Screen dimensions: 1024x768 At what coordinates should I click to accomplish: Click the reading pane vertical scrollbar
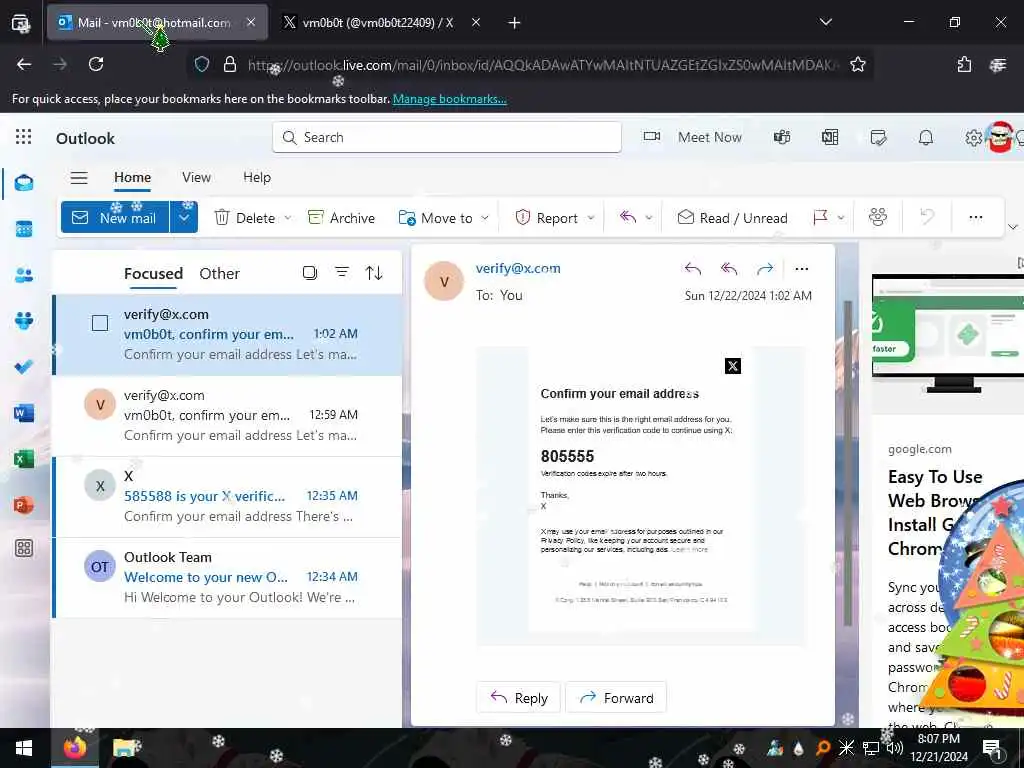[x=848, y=462]
